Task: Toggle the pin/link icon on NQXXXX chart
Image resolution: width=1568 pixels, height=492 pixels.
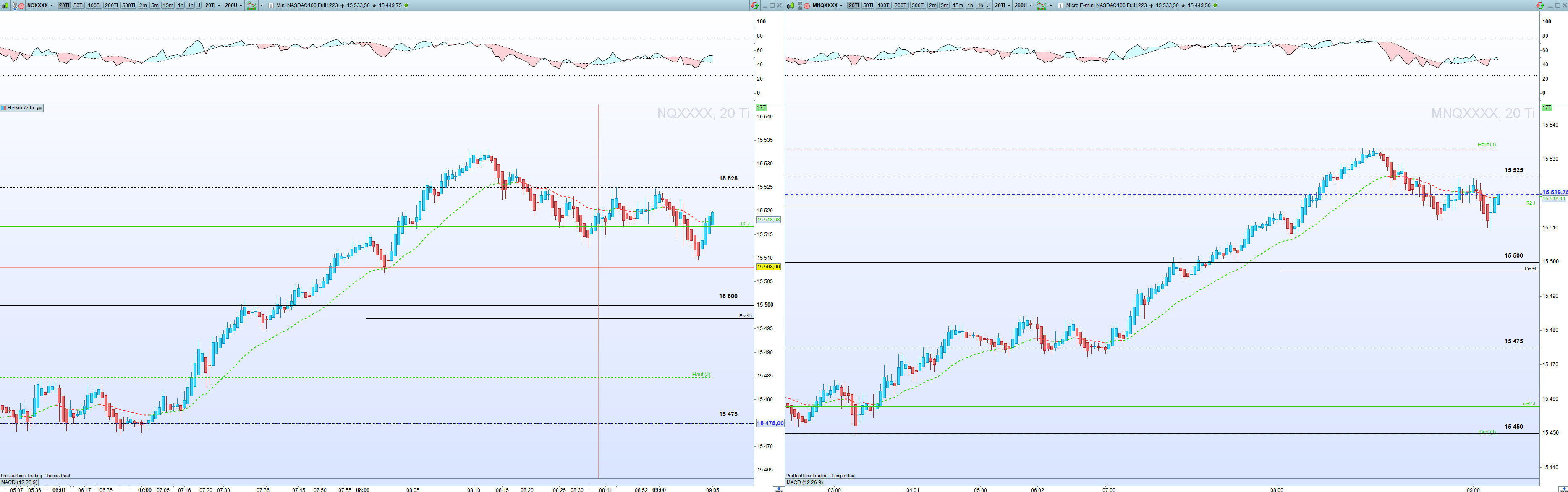Action: [x=15, y=5]
